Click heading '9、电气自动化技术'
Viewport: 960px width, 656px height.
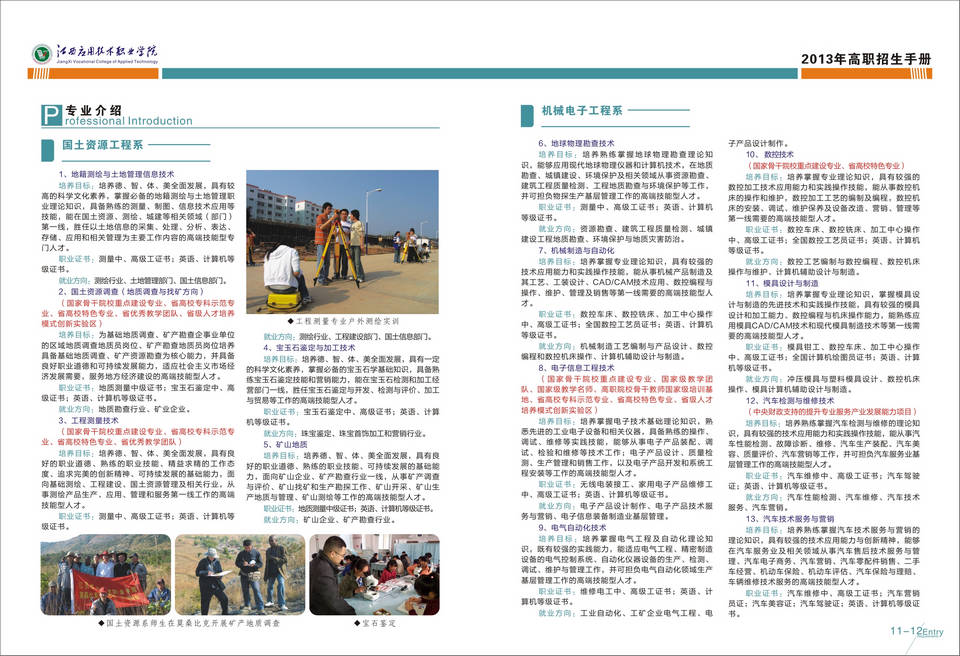point(572,528)
